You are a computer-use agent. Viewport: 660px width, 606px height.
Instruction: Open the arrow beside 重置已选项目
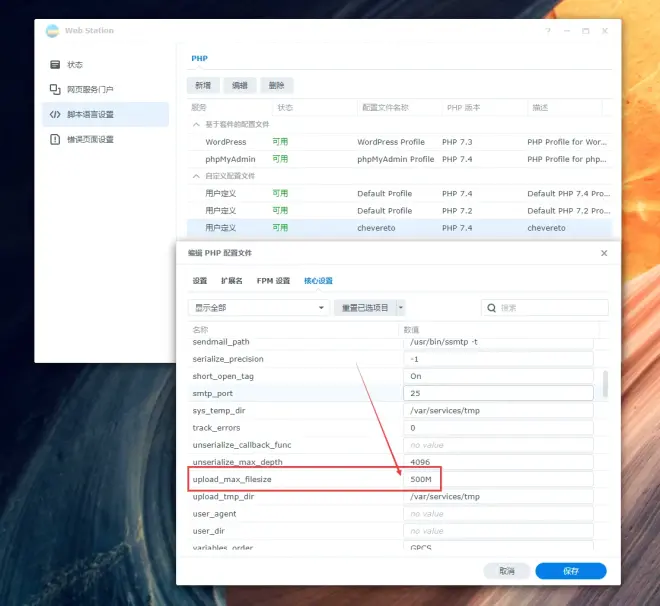[401, 308]
